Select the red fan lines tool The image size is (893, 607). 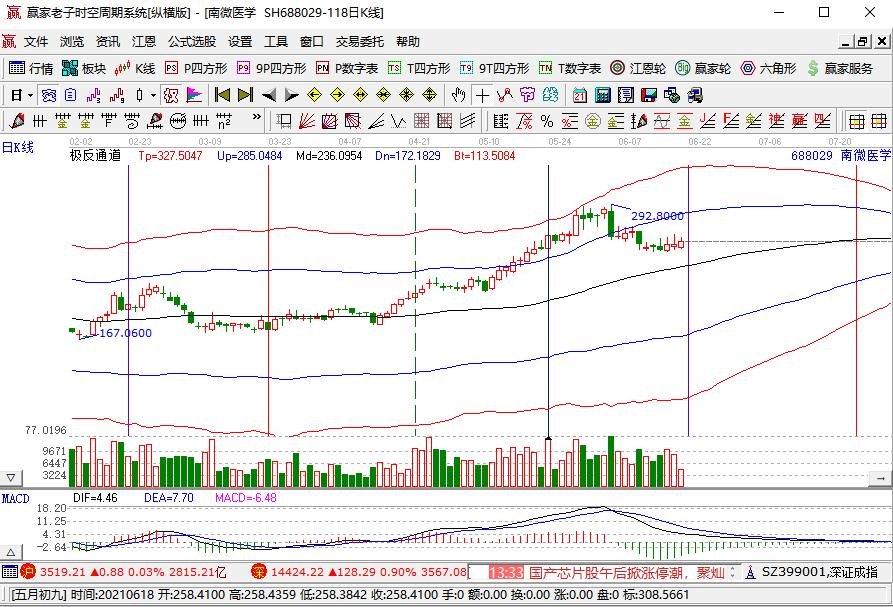(x=307, y=121)
